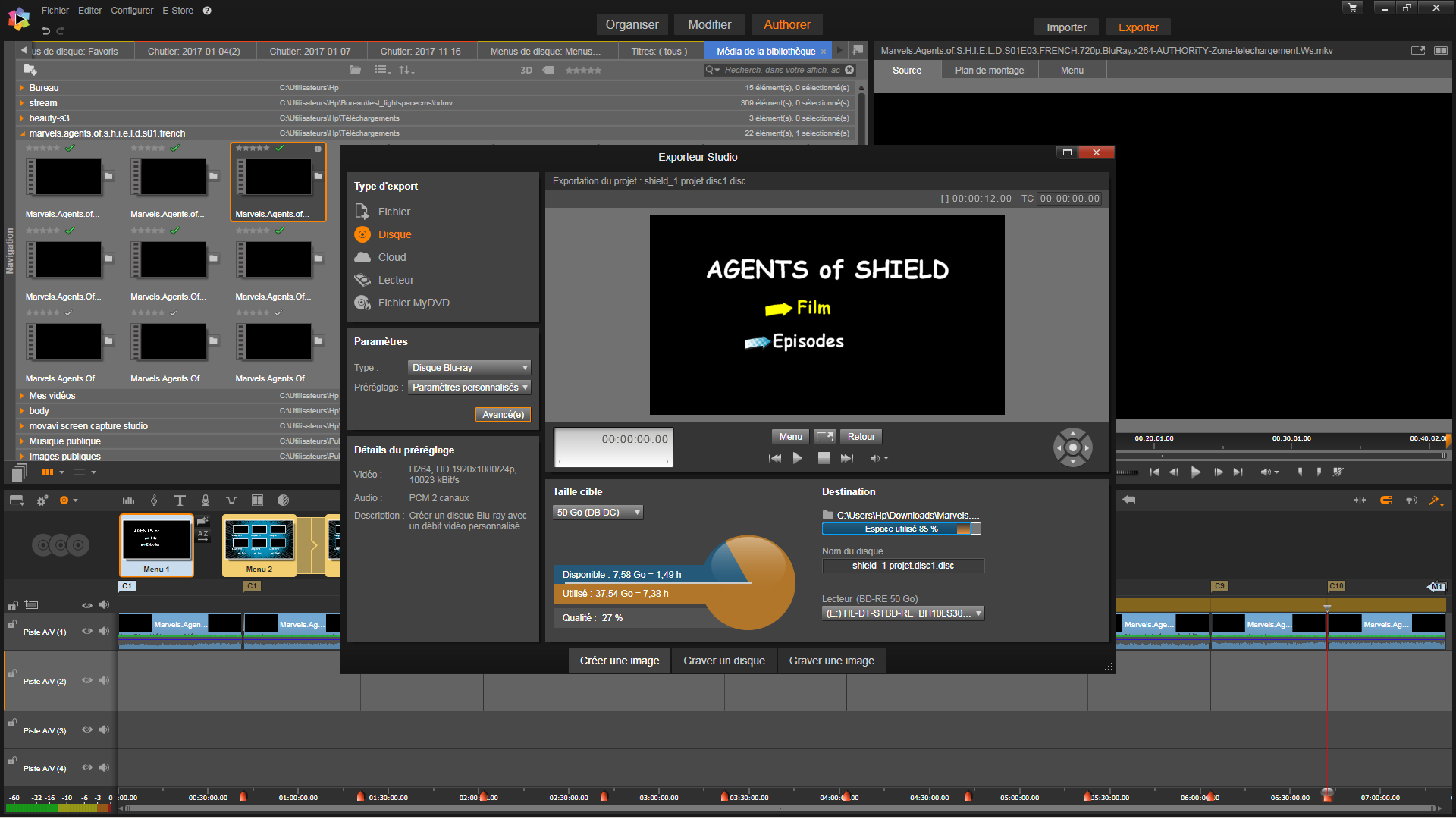Click the add new track icon
Screen dimensions: 1456x819
tap(31, 605)
